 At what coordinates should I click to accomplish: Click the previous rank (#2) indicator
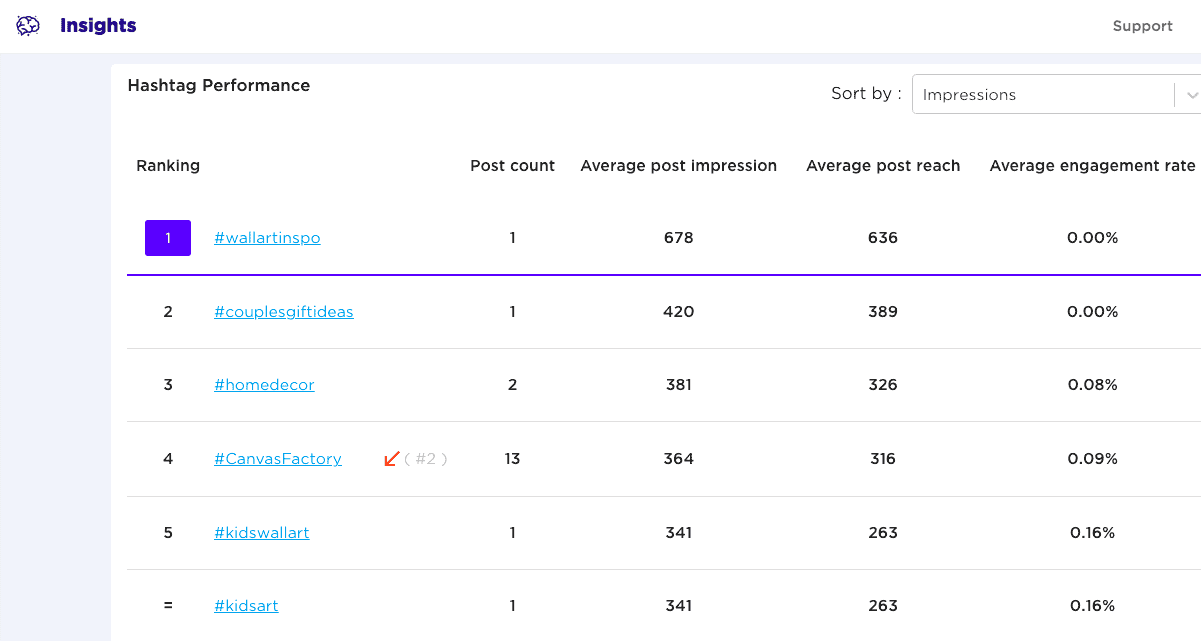(x=425, y=459)
